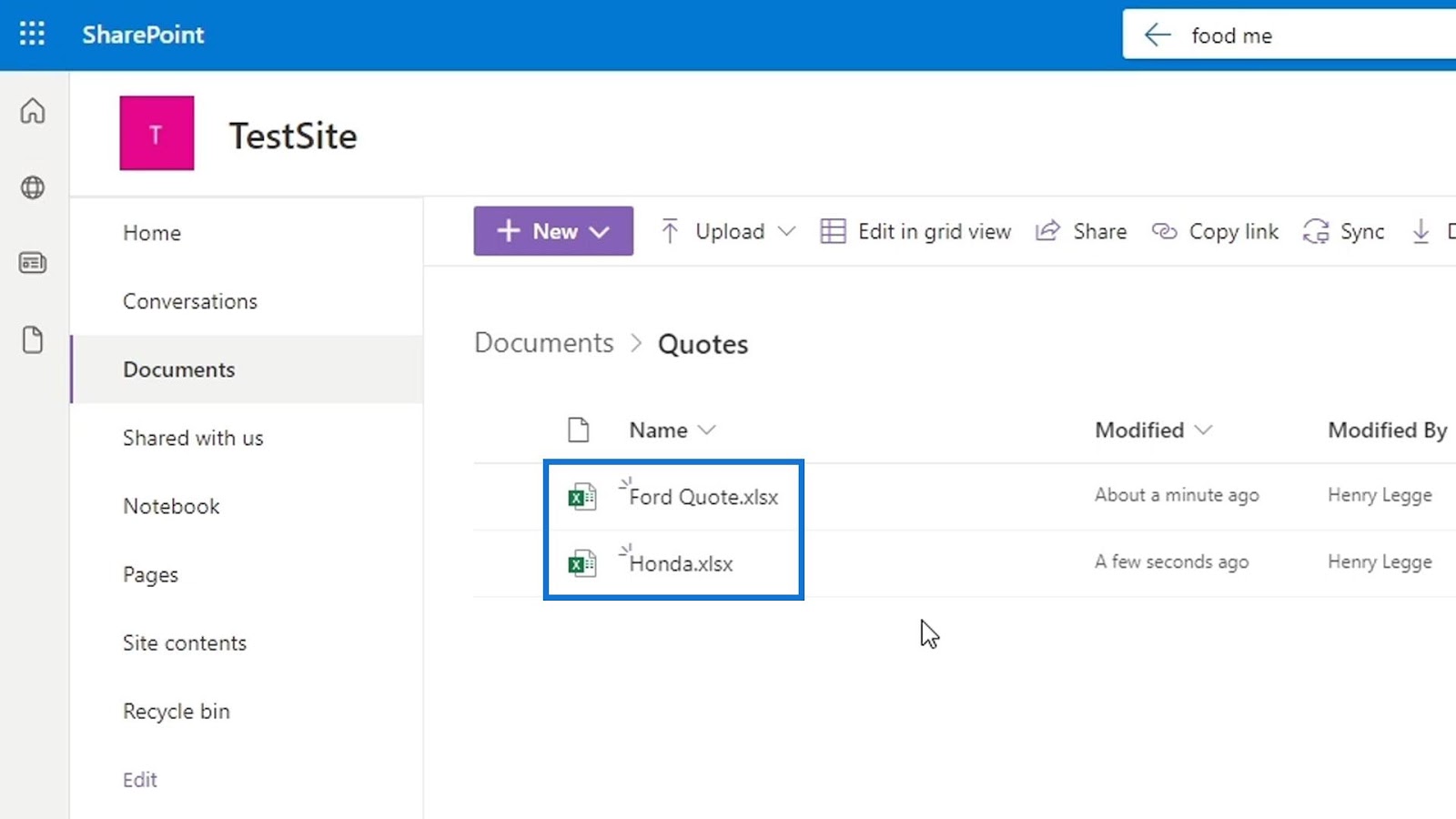Open the News icon in left rail

(33, 264)
